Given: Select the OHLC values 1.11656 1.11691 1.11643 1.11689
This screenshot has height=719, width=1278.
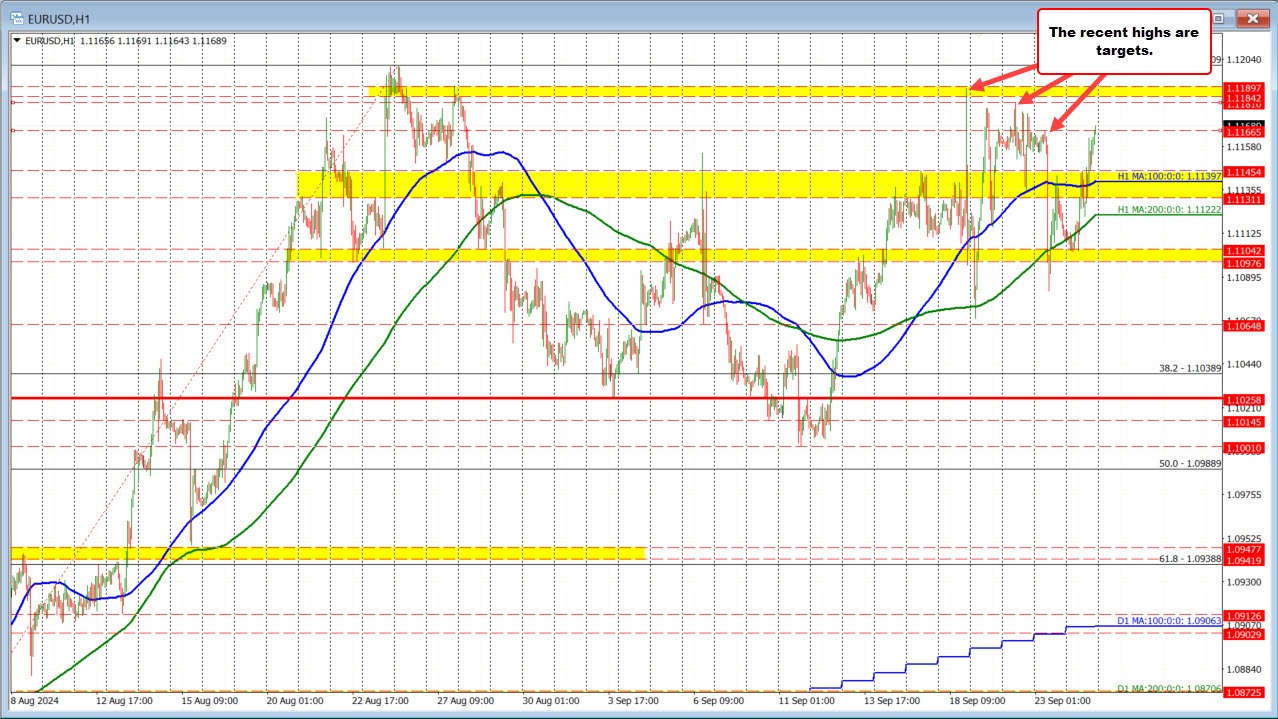Looking at the screenshot, I should click(155, 41).
